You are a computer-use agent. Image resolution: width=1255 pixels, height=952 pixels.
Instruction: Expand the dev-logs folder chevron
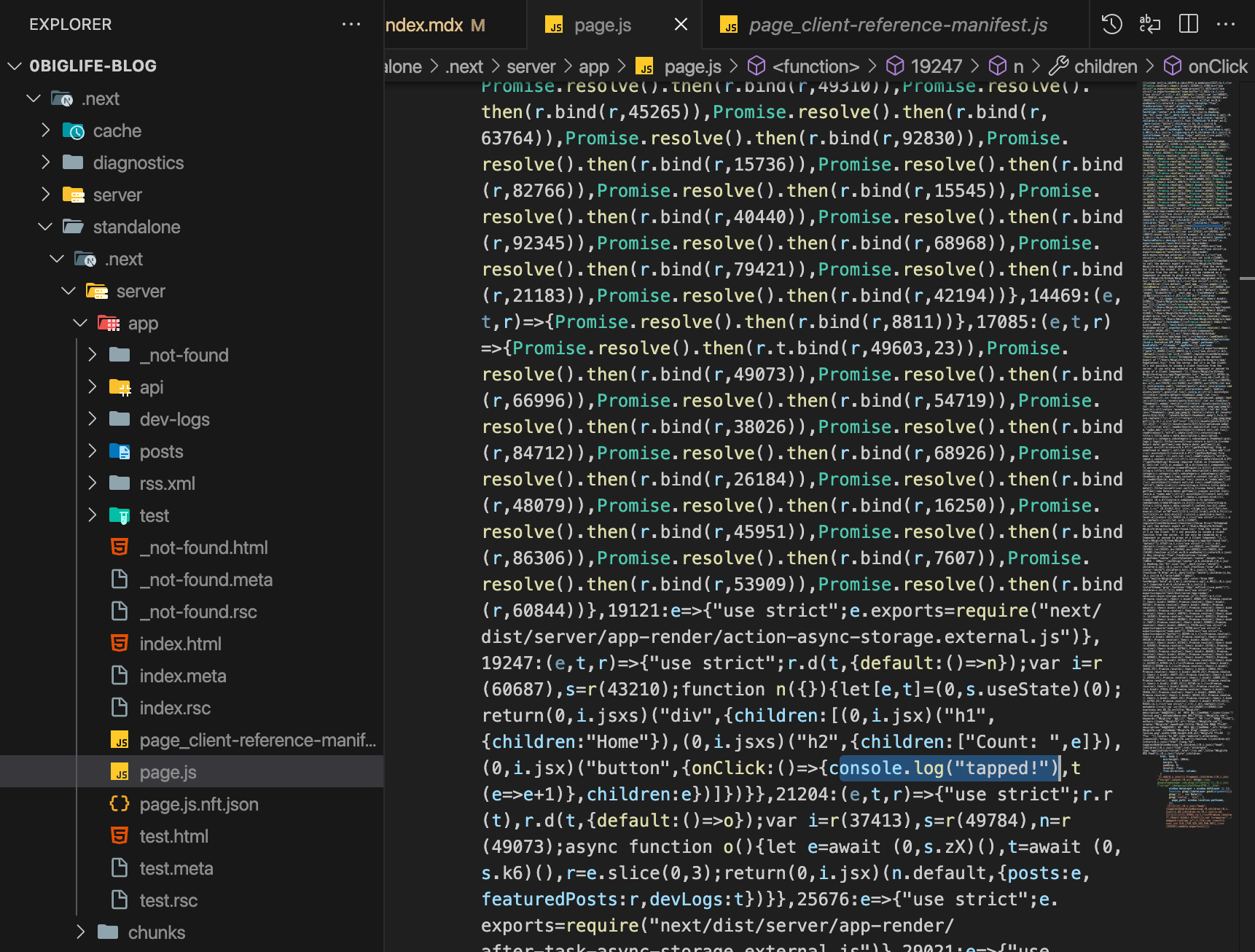tap(92, 419)
